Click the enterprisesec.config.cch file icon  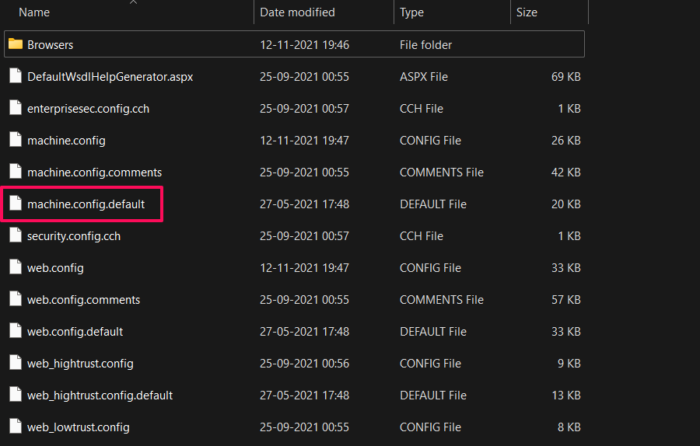15,108
